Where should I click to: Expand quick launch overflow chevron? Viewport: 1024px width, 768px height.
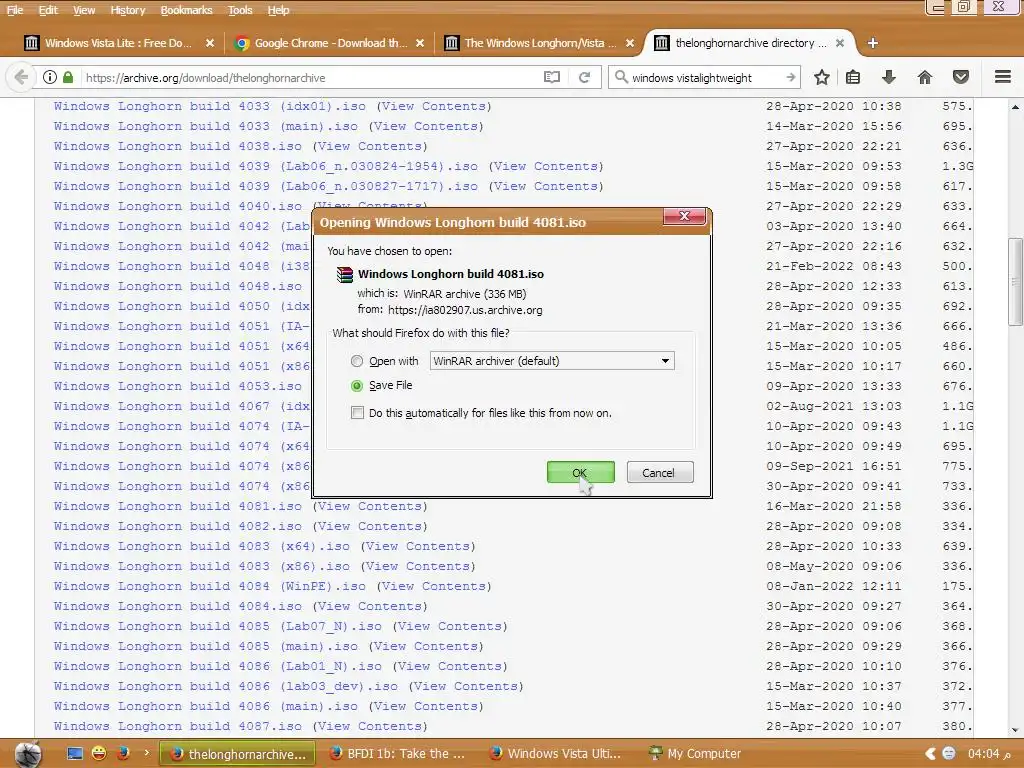(146, 753)
